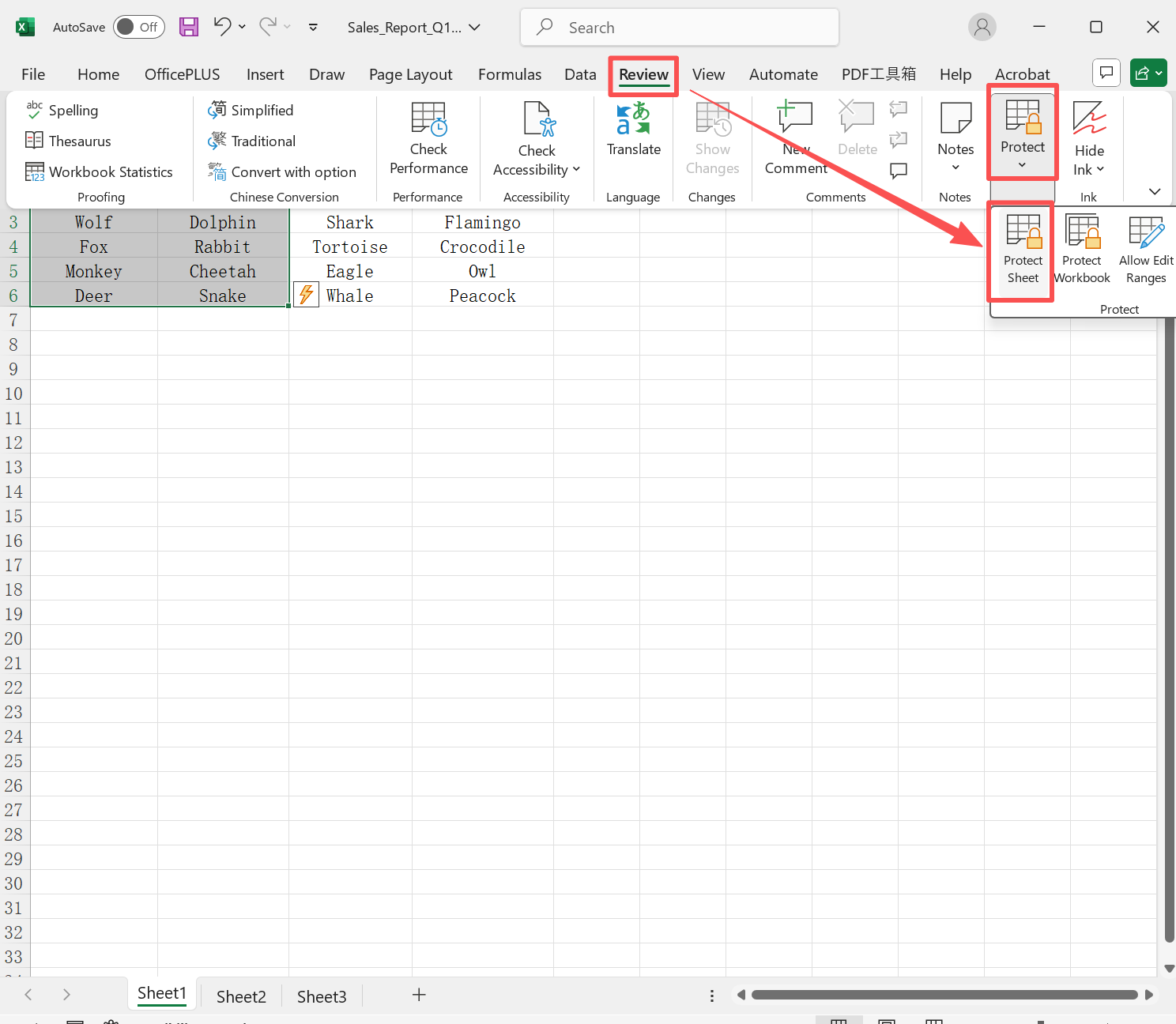The width and height of the screenshot is (1176, 1024).
Task: Run Check Performance
Action: 428,138
